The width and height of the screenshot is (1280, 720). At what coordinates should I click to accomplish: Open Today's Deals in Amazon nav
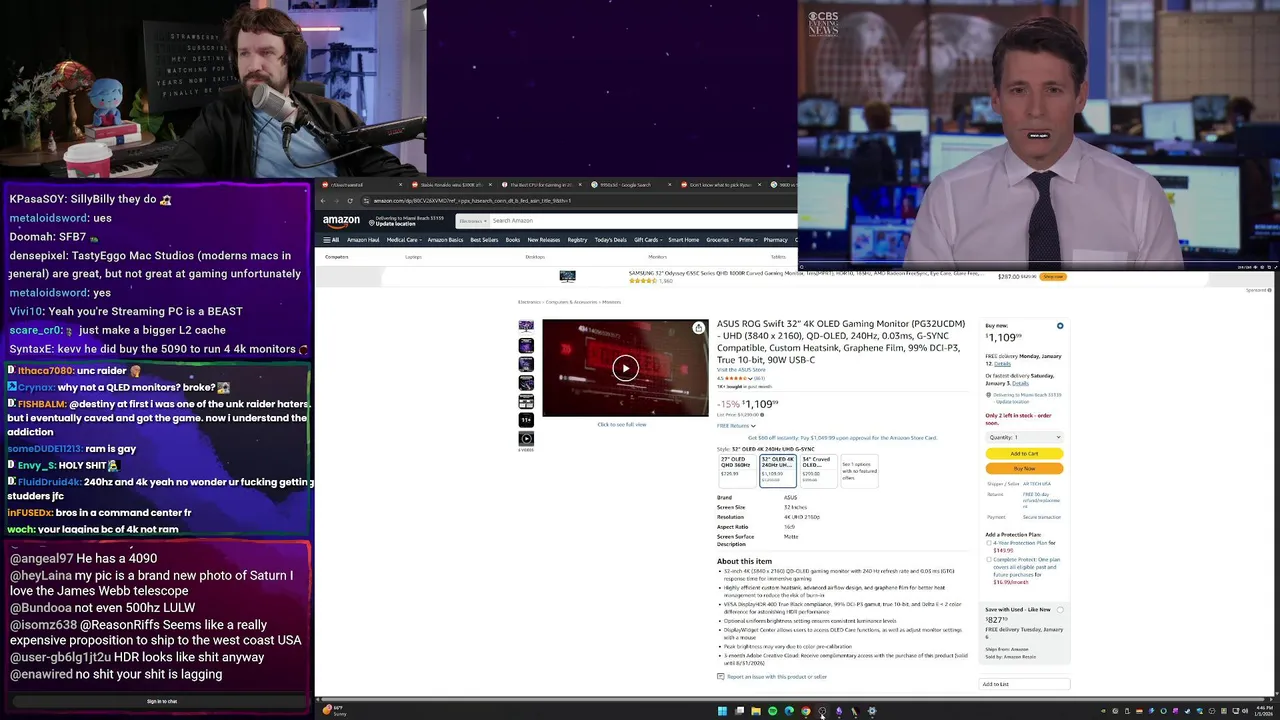point(610,240)
